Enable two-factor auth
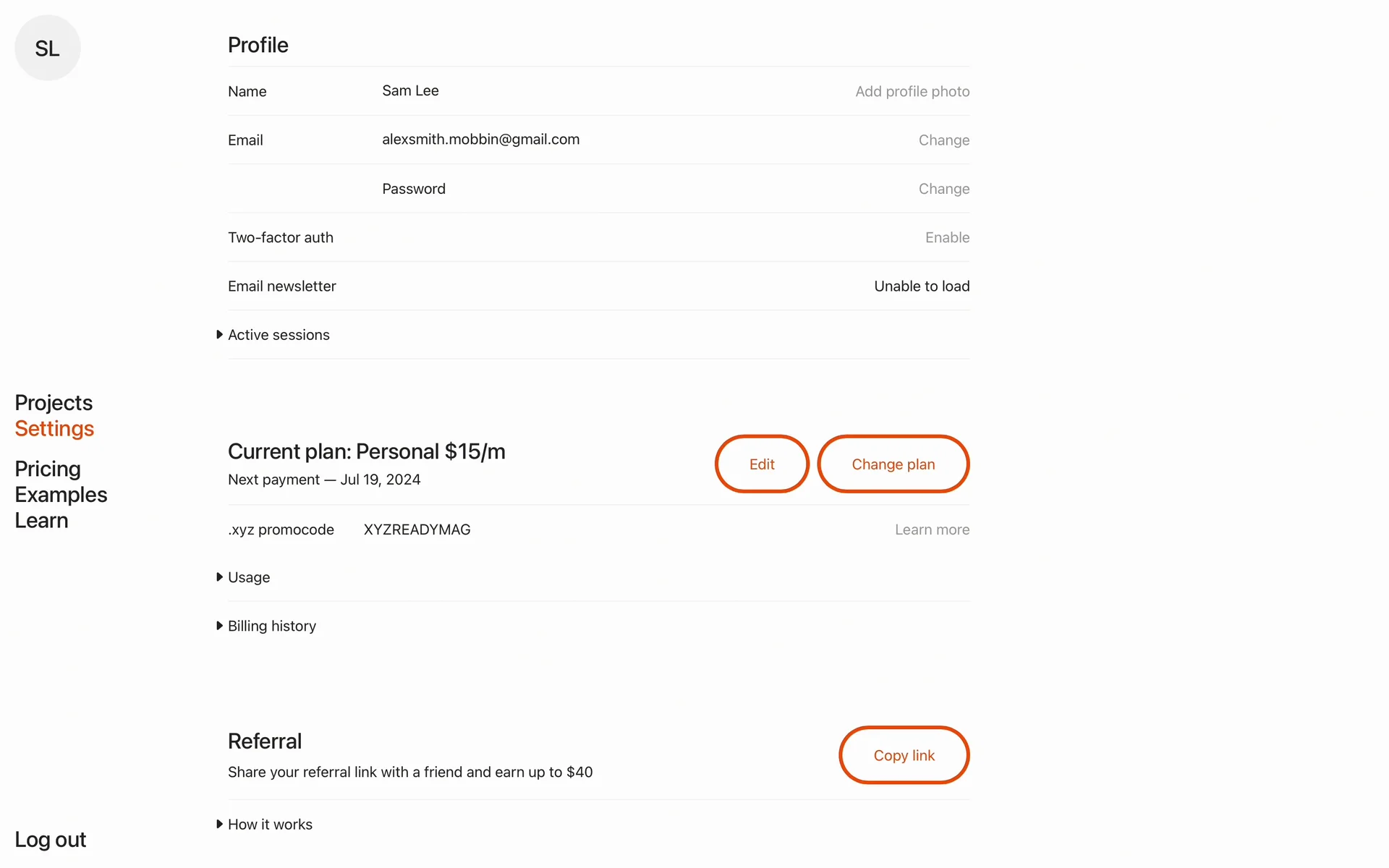The height and width of the screenshot is (868, 1389). pos(947,237)
